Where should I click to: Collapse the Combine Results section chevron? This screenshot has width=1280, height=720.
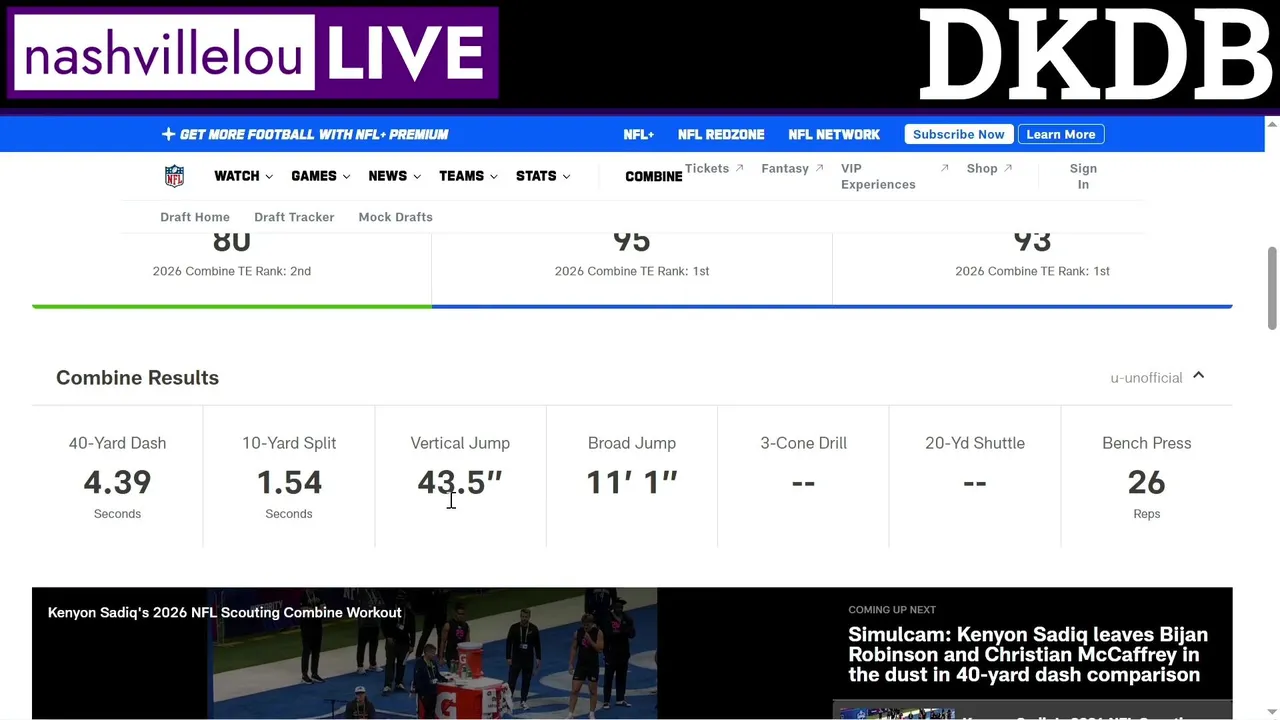point(1198,376)
